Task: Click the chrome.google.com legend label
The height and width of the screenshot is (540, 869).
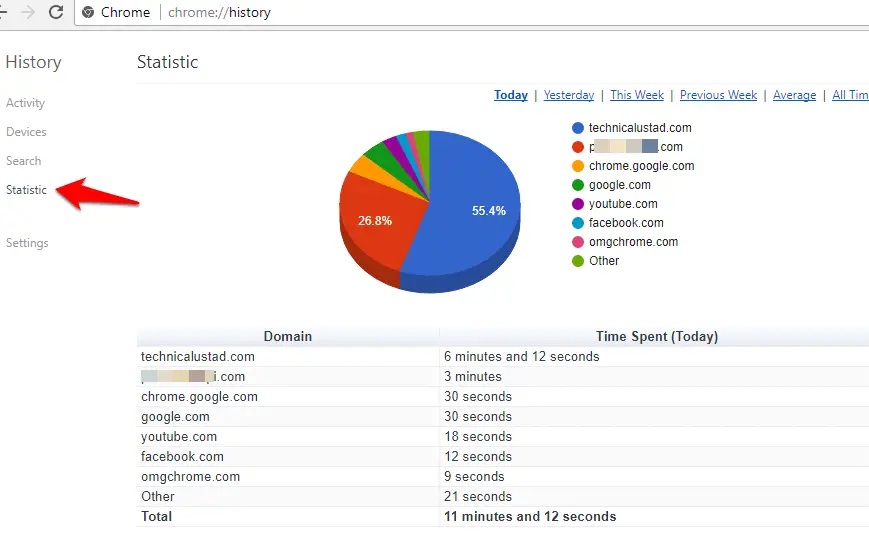Action: [641, 166]
